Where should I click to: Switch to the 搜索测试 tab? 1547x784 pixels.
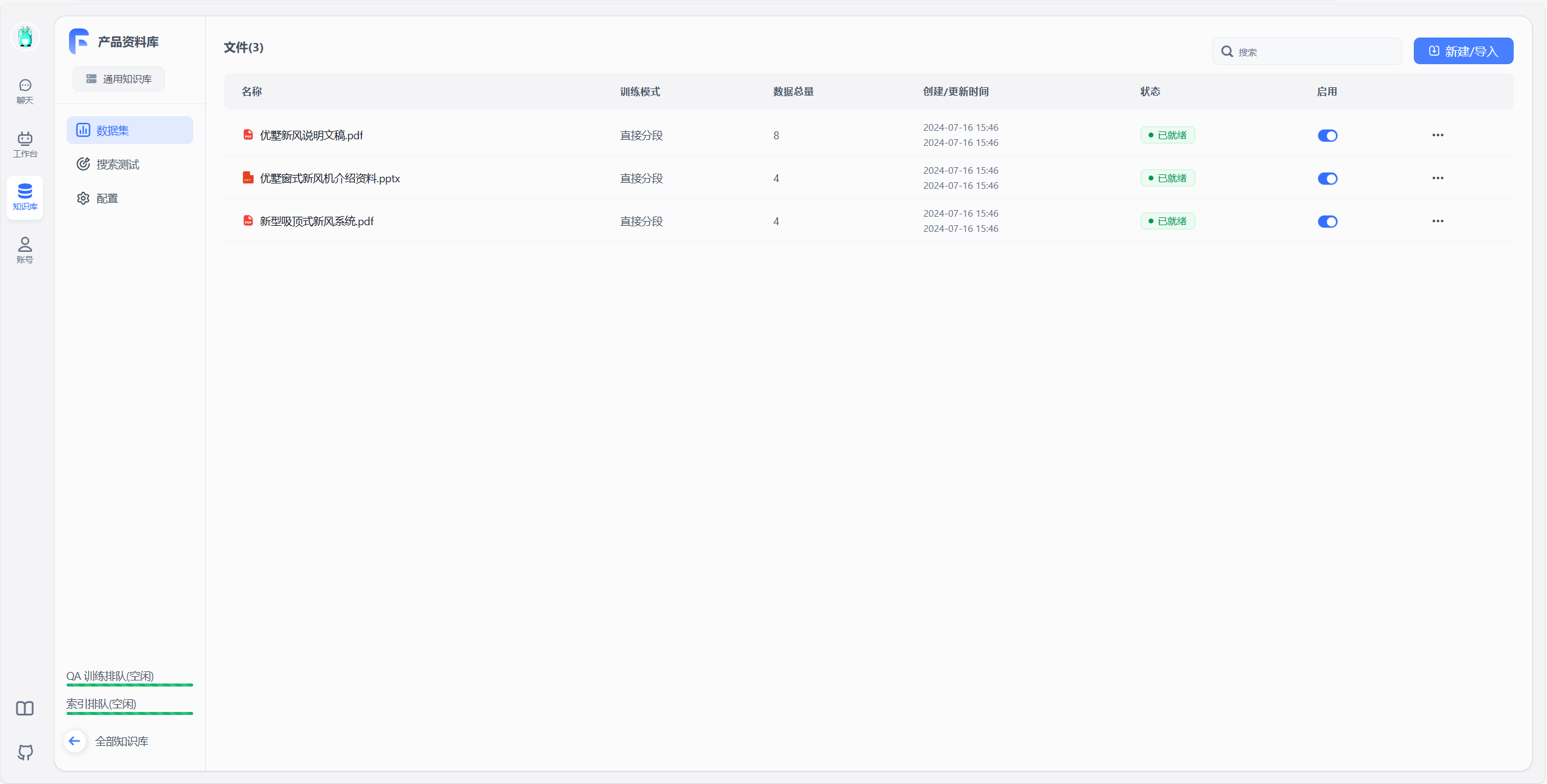(x=117, y=165)
